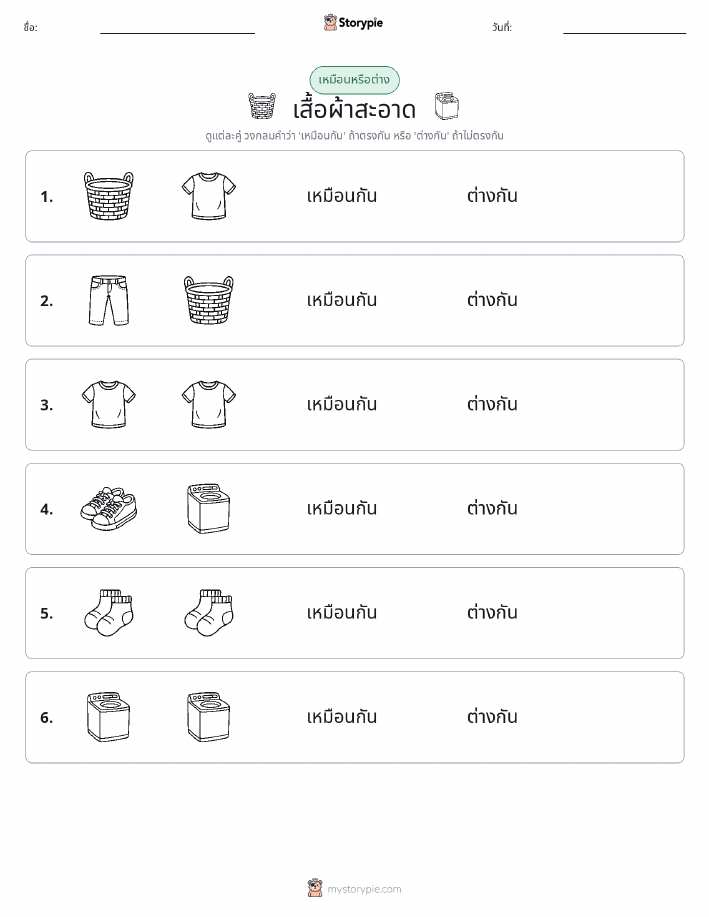The width and height of the screenshot is (709, 917).
Task: Click the laundry basket in row 1
Action: click(109, 196)
